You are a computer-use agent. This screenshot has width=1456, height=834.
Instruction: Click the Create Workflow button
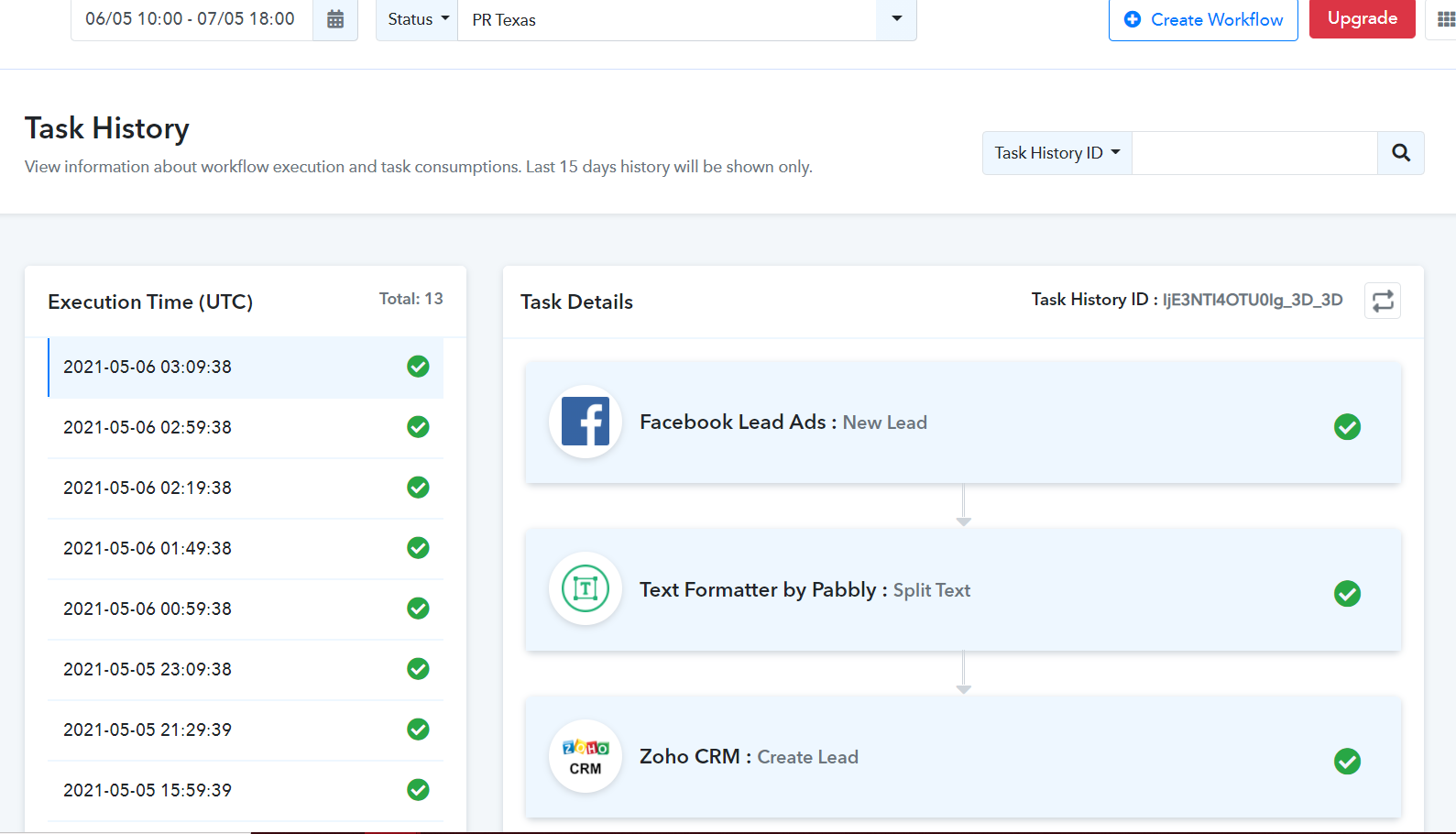(1203, 19)
